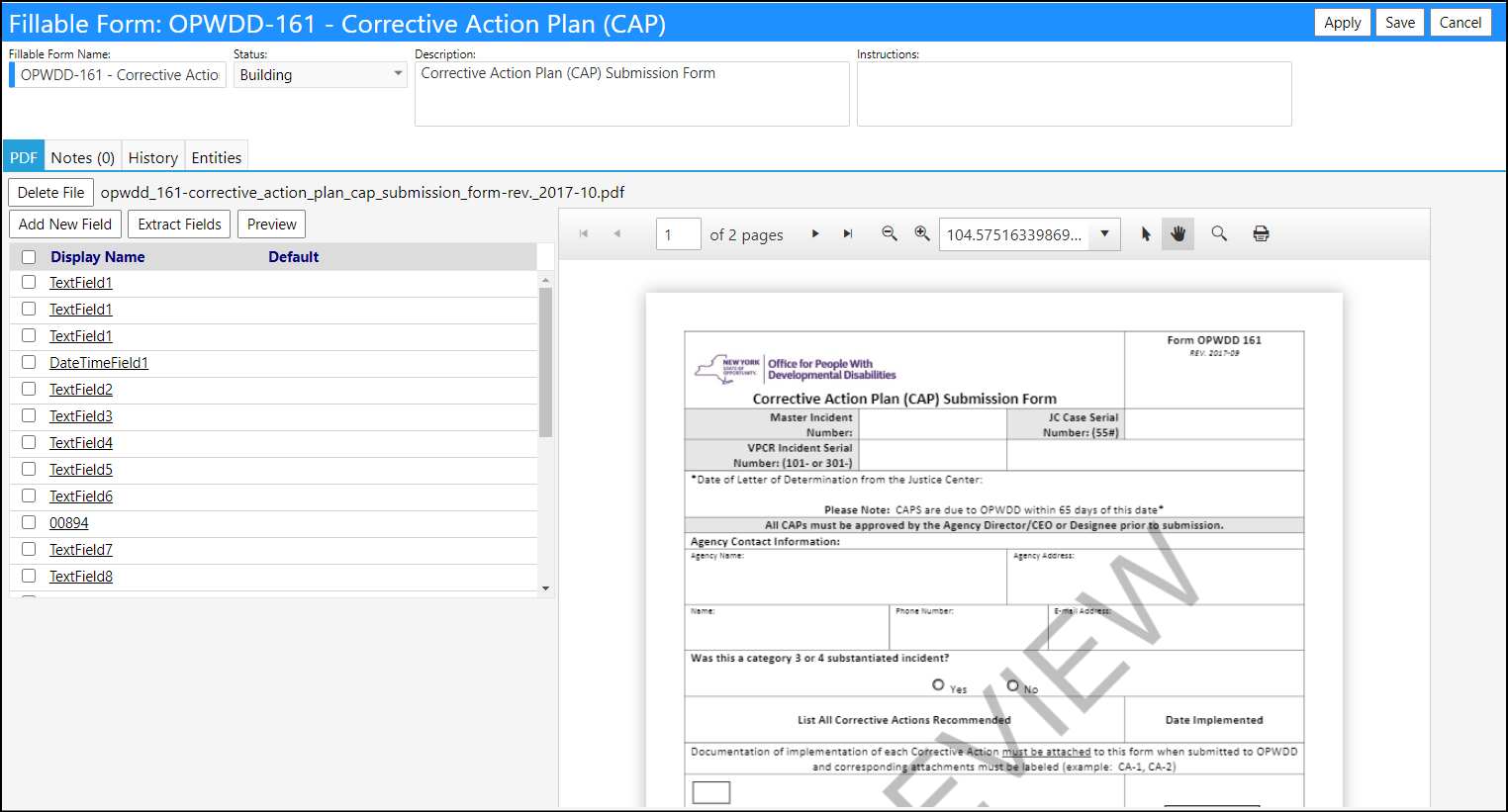1508x812 pixels.
Task: Check the box for TextField2
Action: point(29,389)
